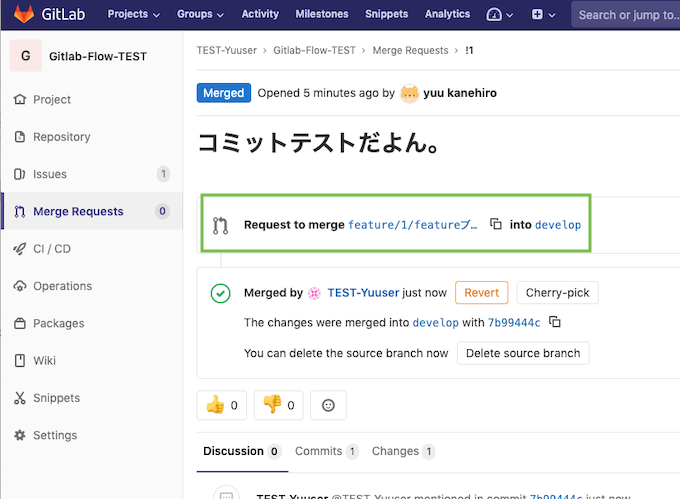Open yuu kanehiro author profile link
Screen dimensions: 680x499
[460, 93]
